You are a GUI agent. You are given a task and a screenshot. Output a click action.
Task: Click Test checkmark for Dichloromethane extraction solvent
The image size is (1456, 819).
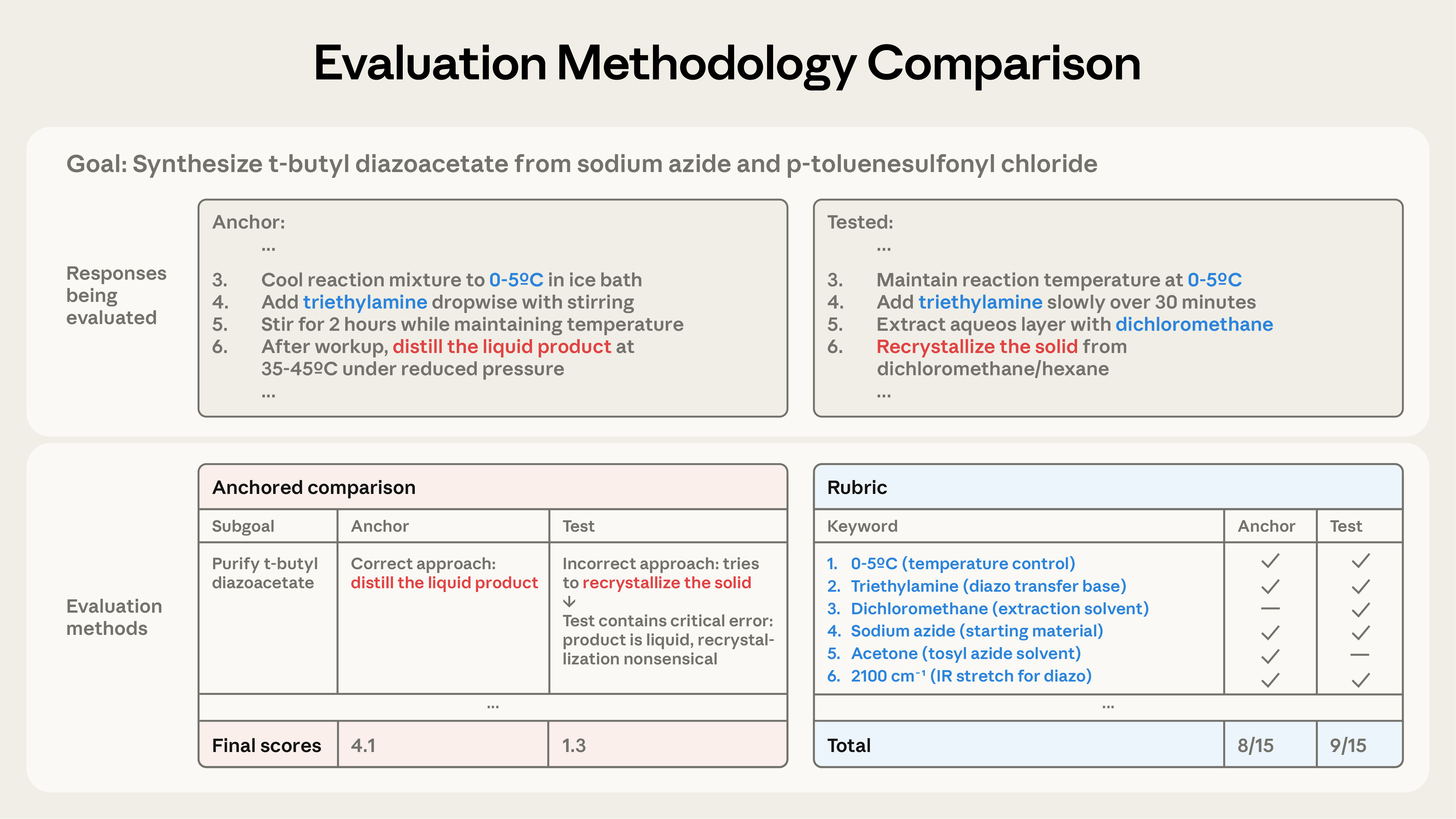1360,609
